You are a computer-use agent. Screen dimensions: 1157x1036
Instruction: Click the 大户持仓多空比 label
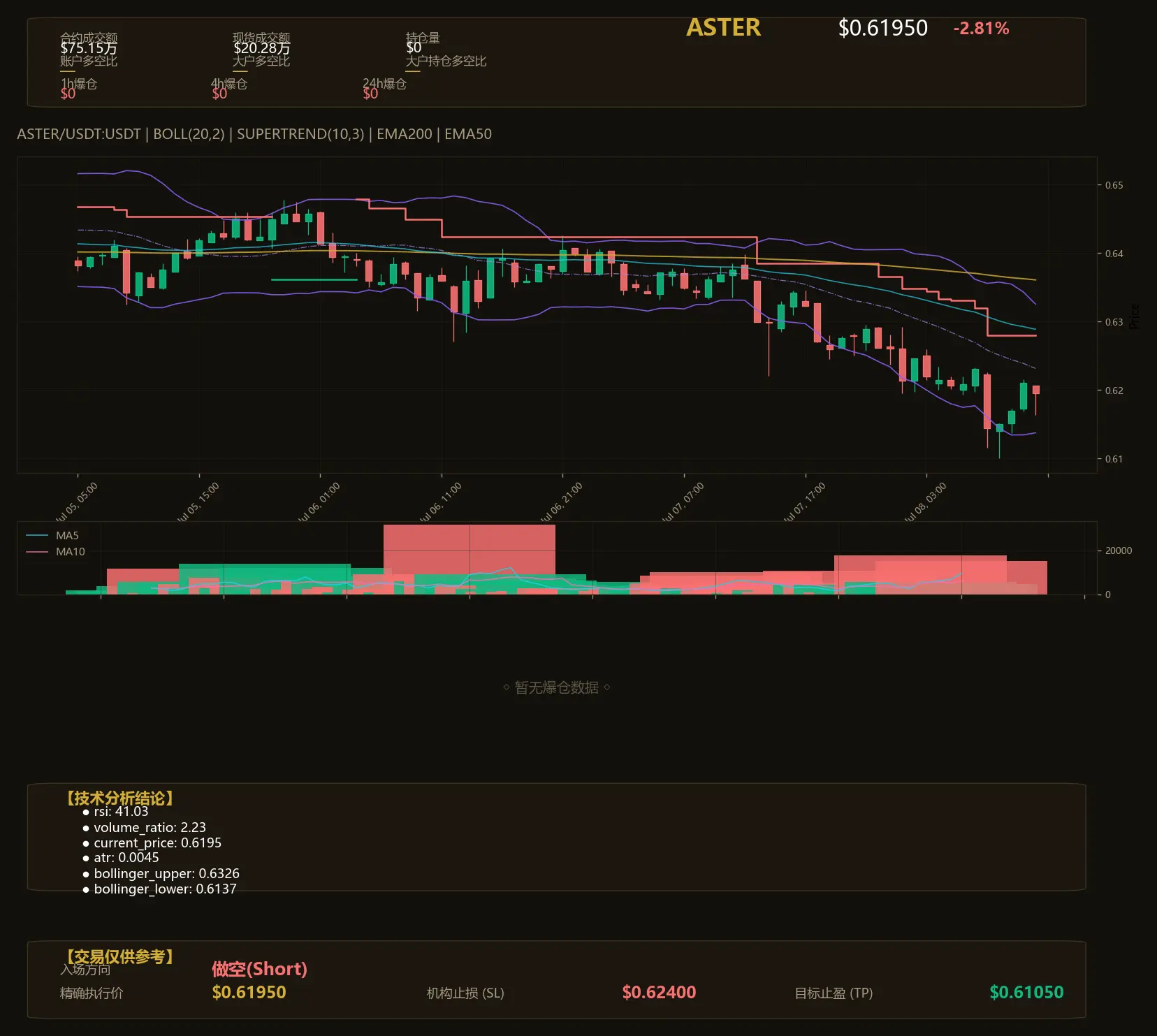pyautogui.click(x=446, y=61)
